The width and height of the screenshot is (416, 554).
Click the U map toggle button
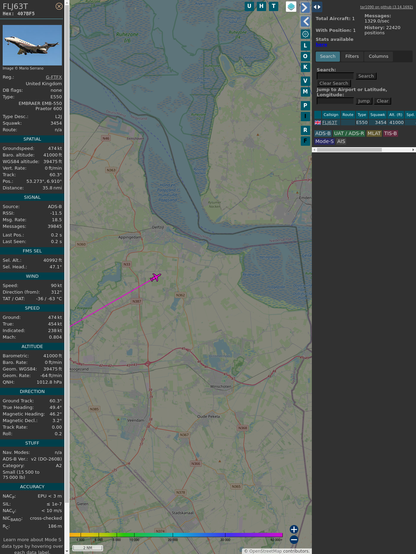(249, 6)
